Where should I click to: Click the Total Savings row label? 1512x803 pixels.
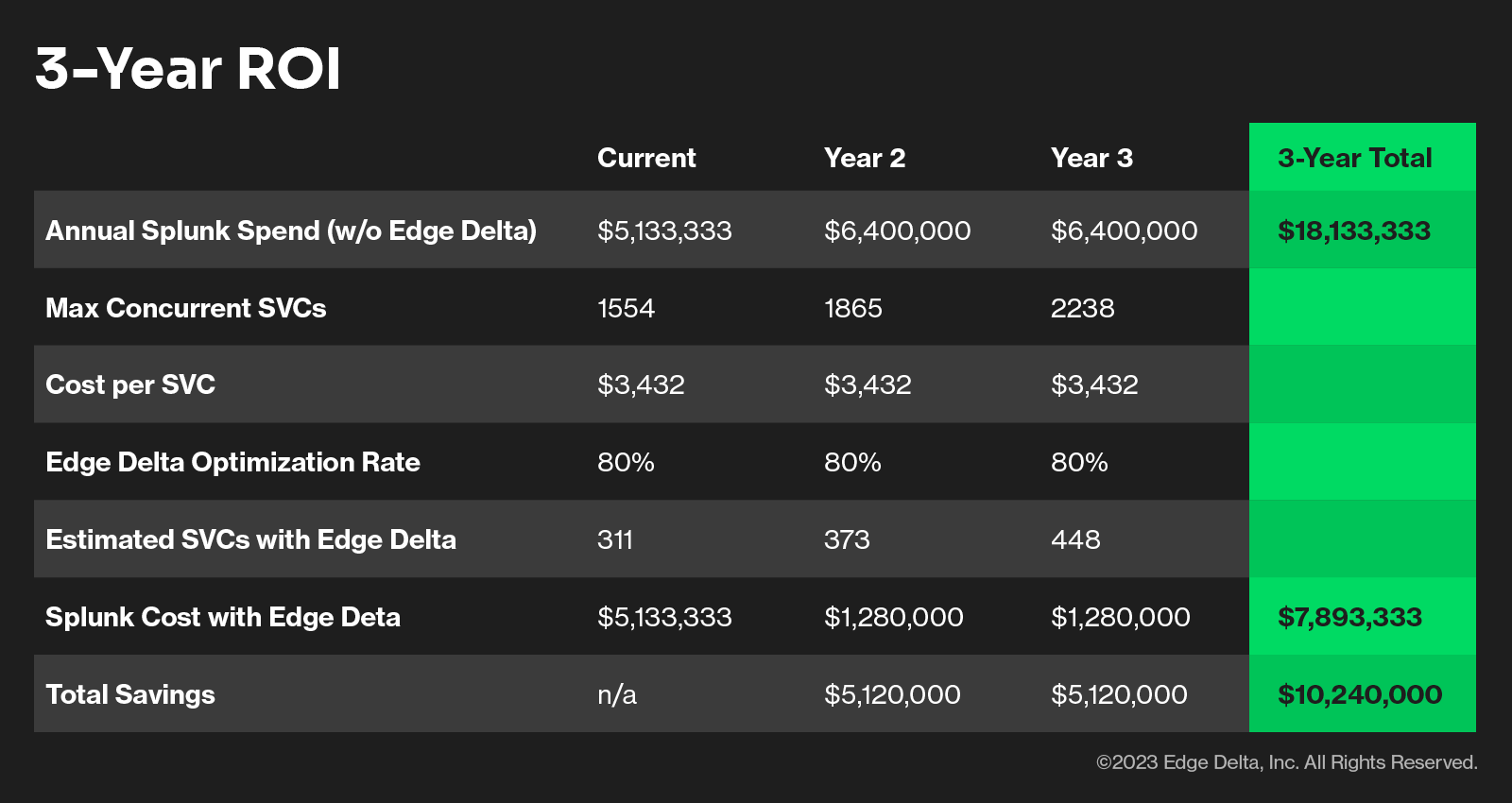(x=130, y=694)
